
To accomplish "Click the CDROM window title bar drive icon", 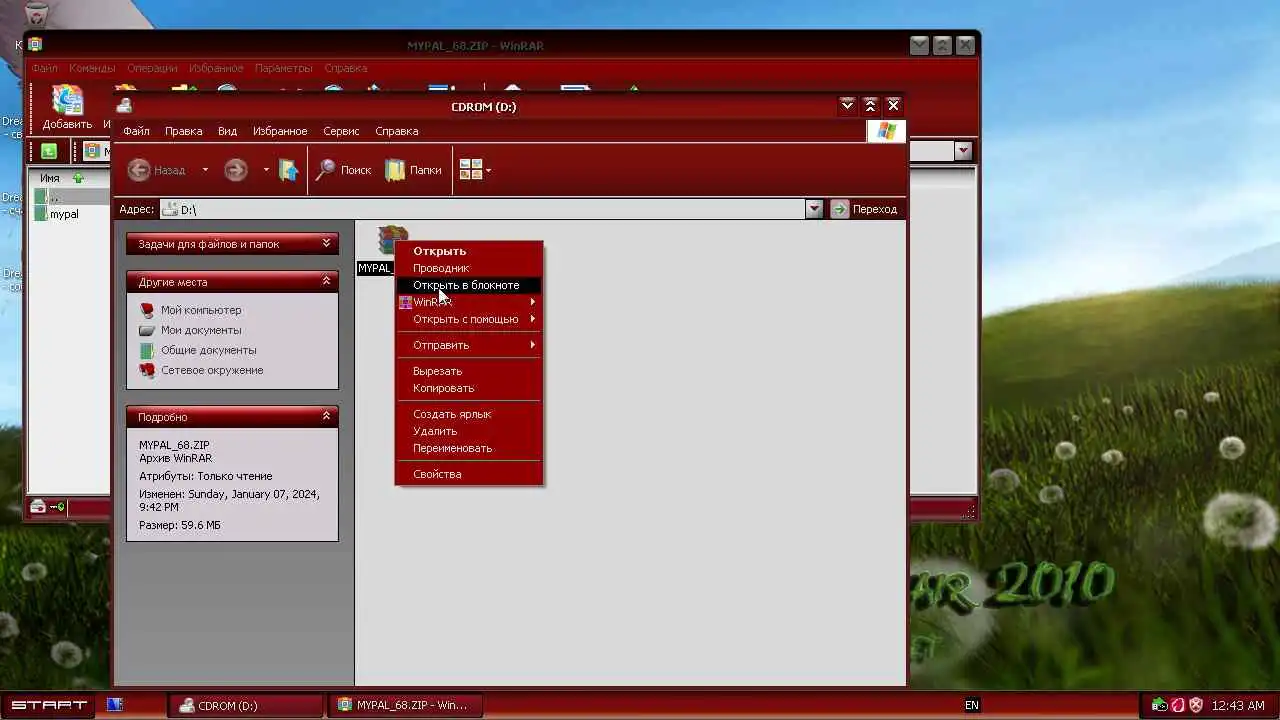I will [124, 106].
